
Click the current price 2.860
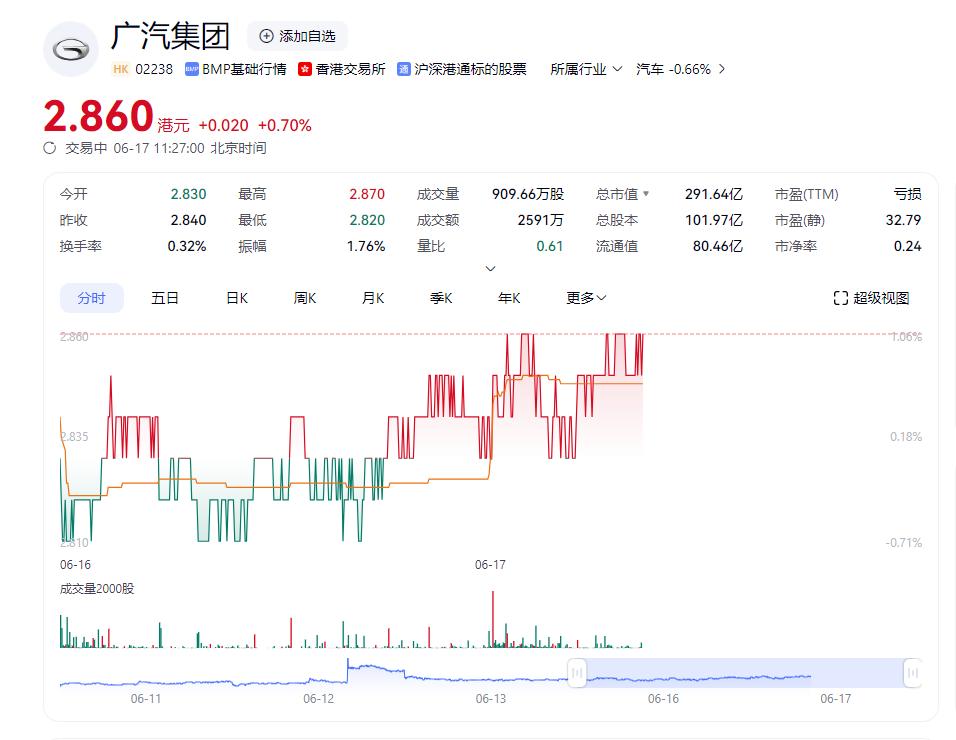(98, 116)
